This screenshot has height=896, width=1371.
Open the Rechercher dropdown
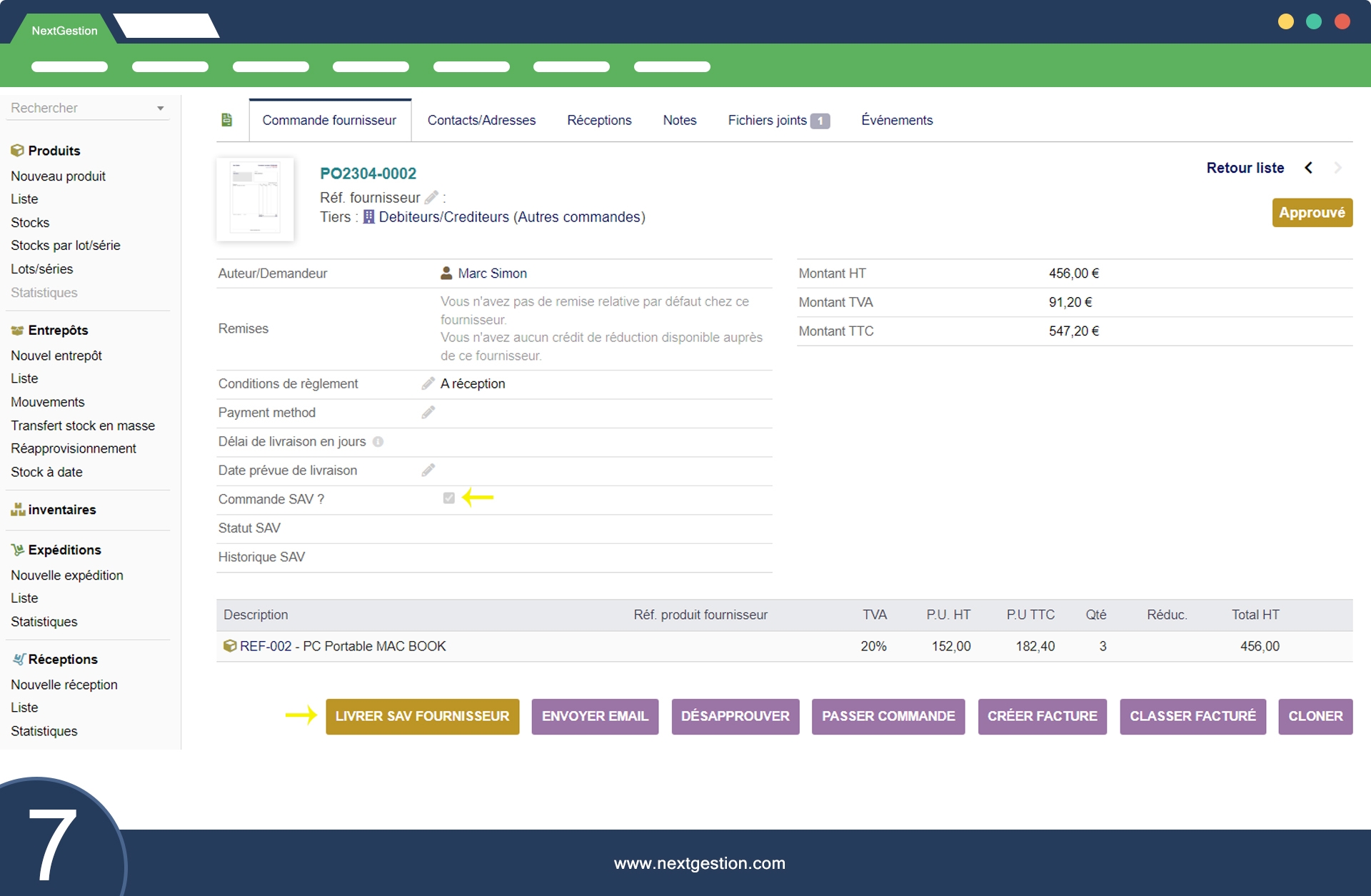(160, 109)
